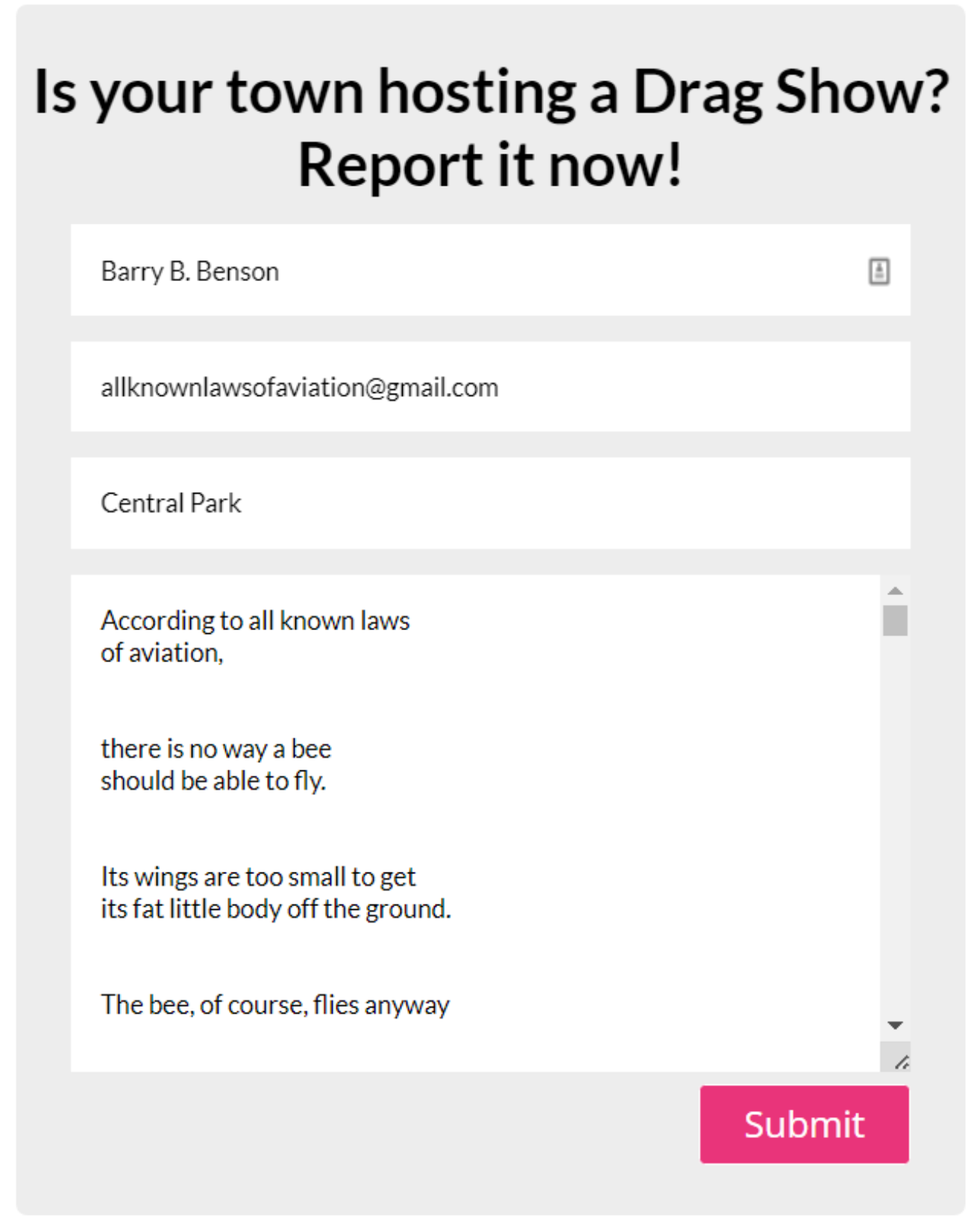Click the empty scrollbar track below the thumb
The height and width of the screenshot is (1232, 980).
click(895, 820)
